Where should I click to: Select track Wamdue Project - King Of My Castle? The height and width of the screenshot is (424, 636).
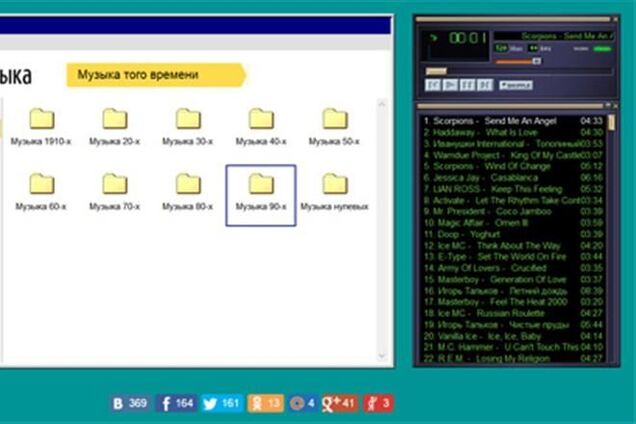coord(513,155)
